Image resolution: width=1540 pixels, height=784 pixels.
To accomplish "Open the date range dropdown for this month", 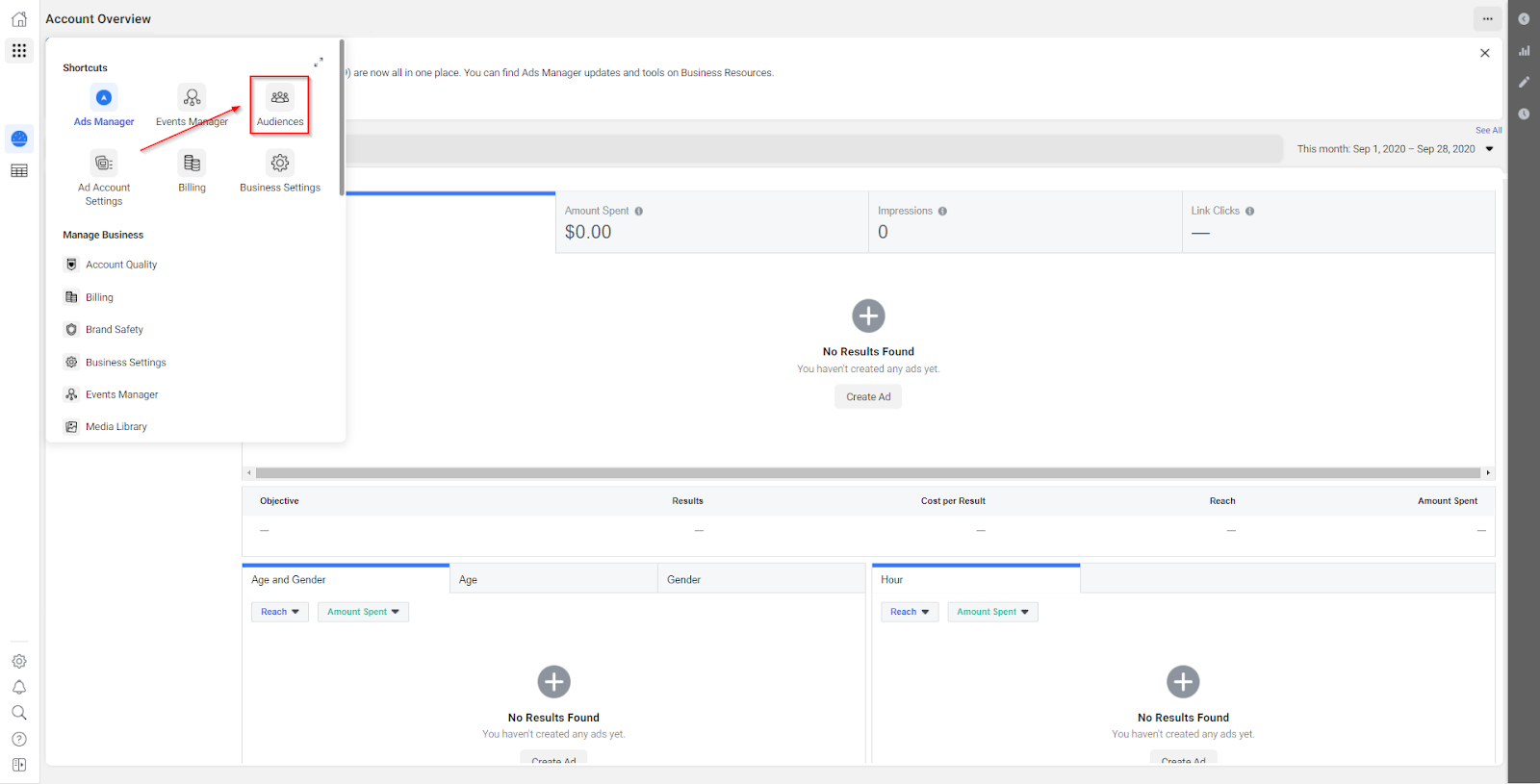I will point(1395,149).
